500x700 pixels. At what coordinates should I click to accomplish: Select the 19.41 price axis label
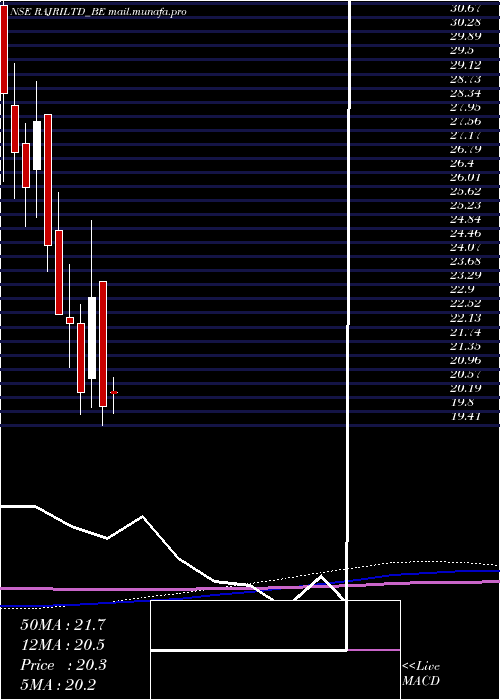click(465, 417)
